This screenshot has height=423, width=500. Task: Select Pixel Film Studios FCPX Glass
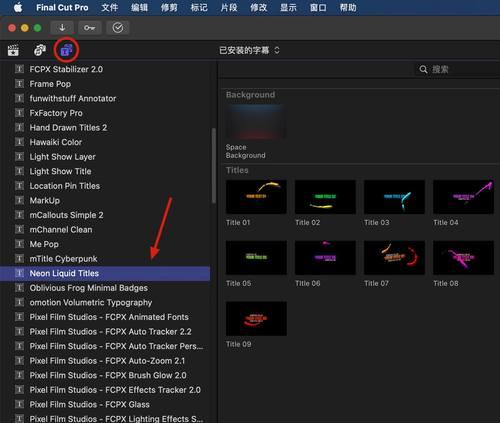coord(105,404)
